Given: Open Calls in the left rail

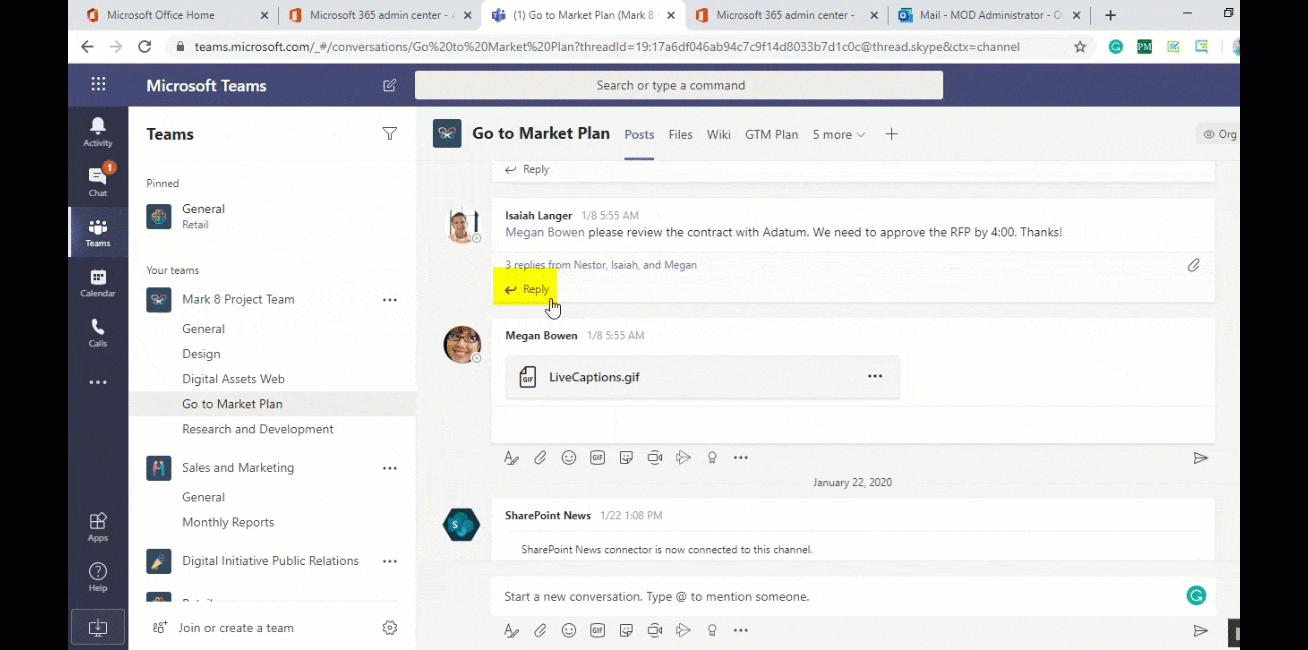Looking at the screenshot, I should coord(98,333).
